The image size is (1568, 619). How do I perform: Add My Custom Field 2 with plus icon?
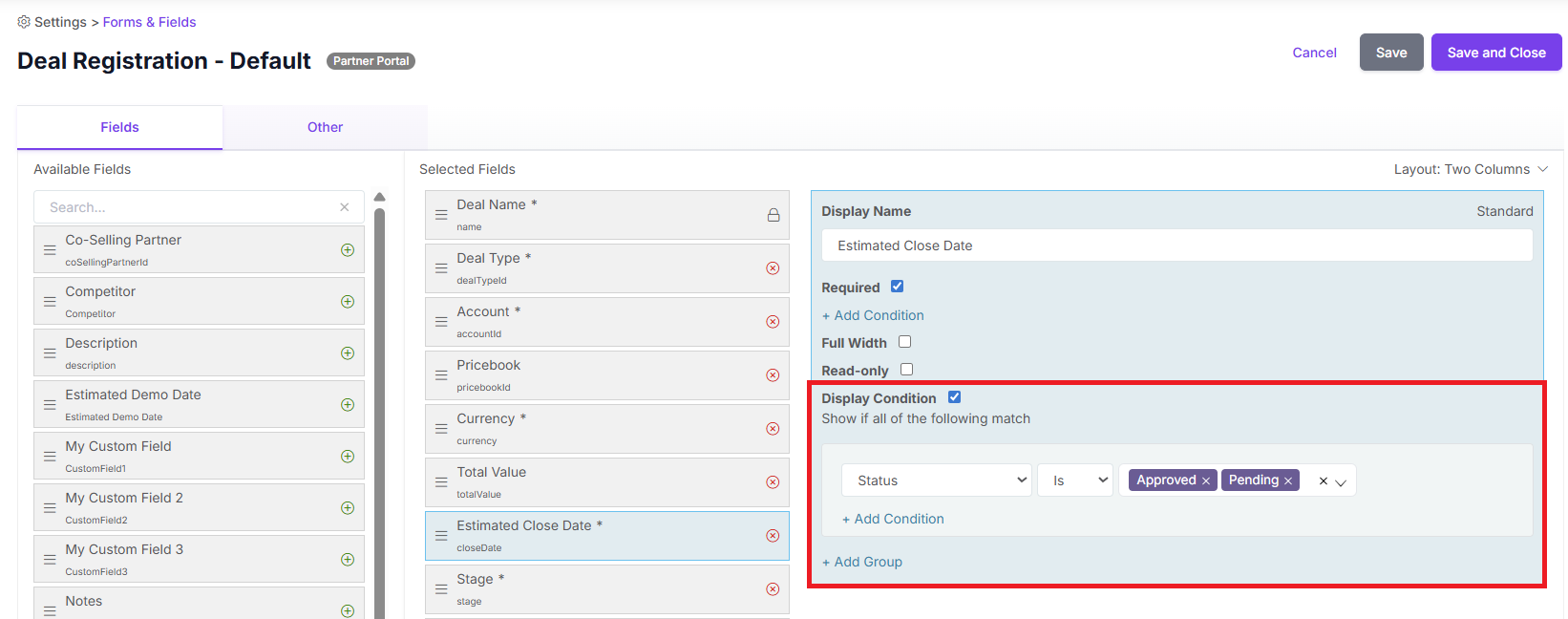[348, 508]
